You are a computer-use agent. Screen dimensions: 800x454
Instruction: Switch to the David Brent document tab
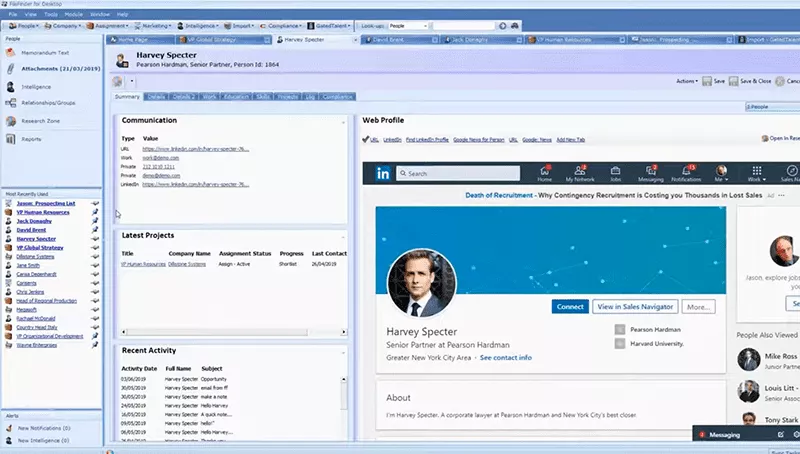click(400, 39)
